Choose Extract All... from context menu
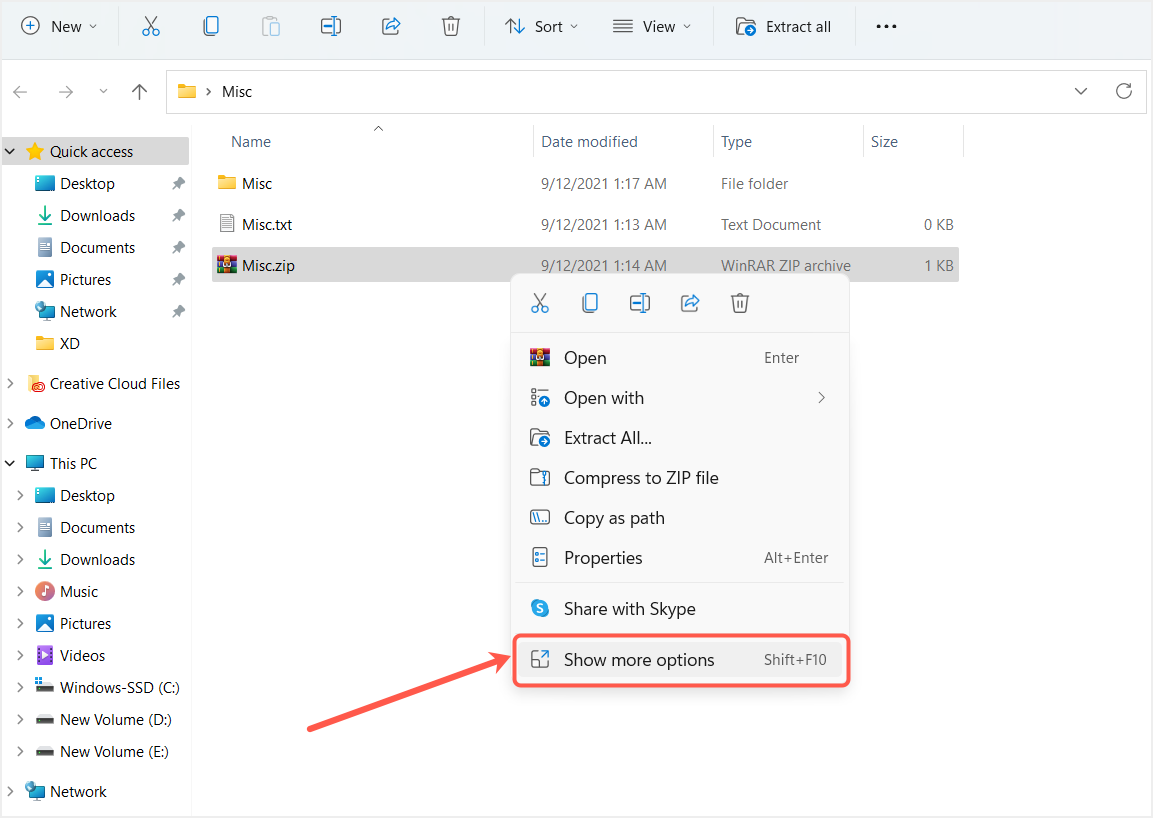 pyautogui.click(x=608, y=438)
